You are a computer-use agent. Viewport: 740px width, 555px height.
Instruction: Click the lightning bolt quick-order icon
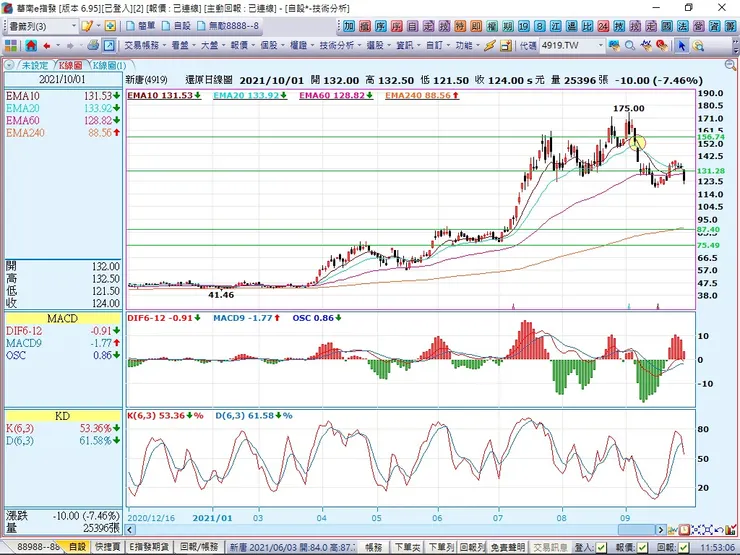pos(490,46)
